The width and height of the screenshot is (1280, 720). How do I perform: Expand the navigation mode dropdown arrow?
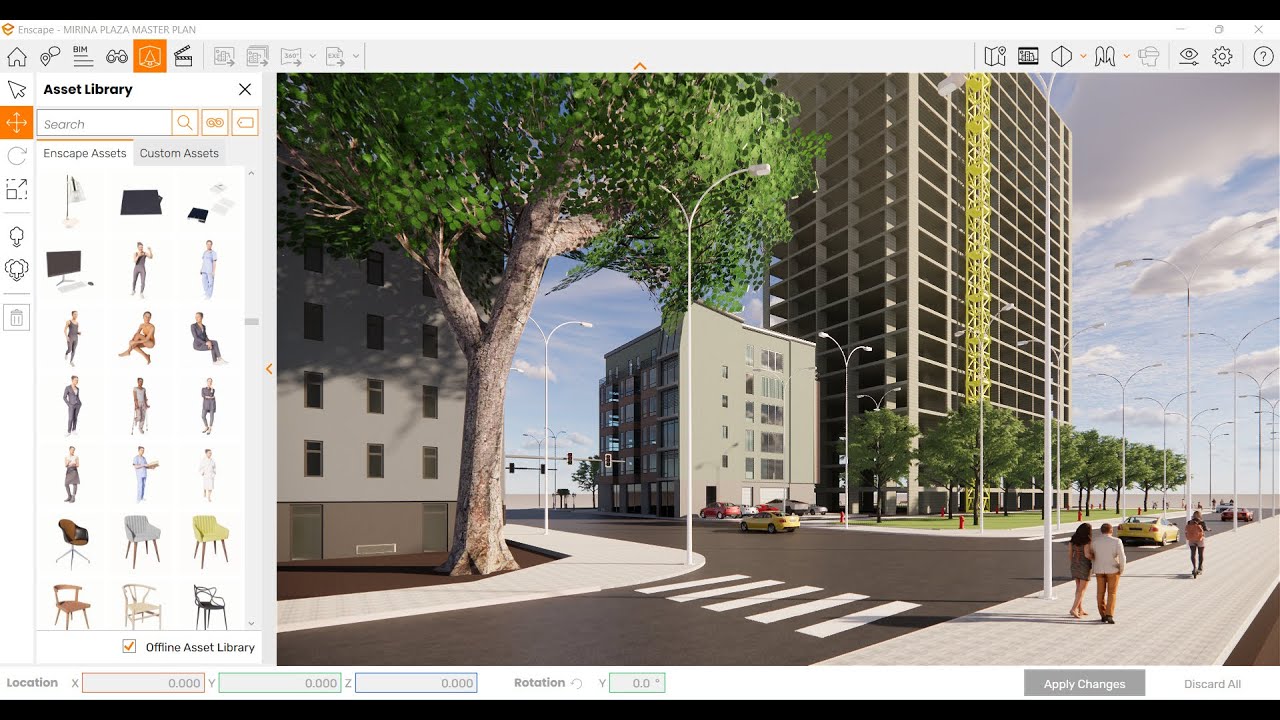[x=1127, y=56]
